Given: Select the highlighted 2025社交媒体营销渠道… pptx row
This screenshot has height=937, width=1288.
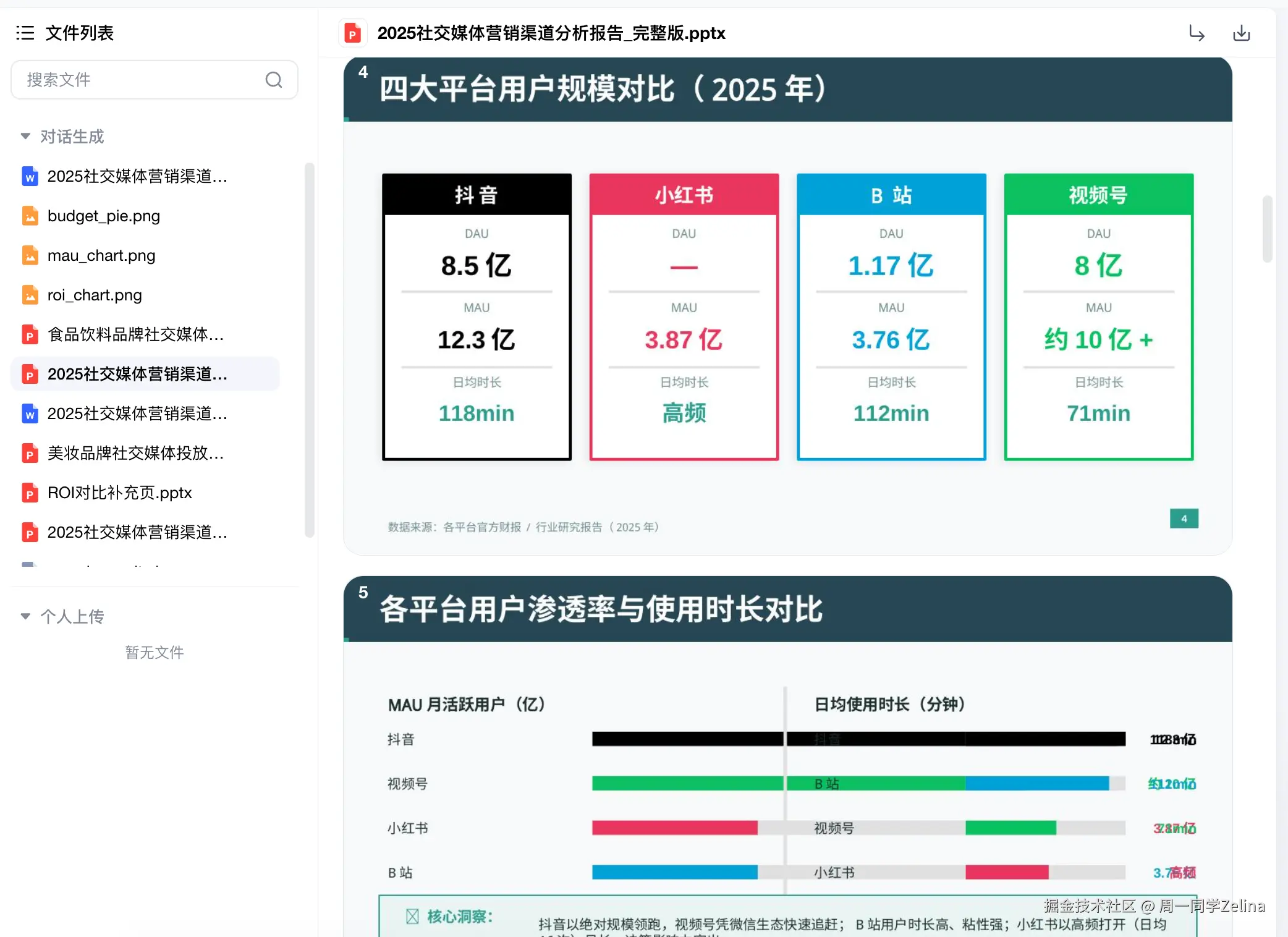Looking at the screenshot, I should 145,374.
